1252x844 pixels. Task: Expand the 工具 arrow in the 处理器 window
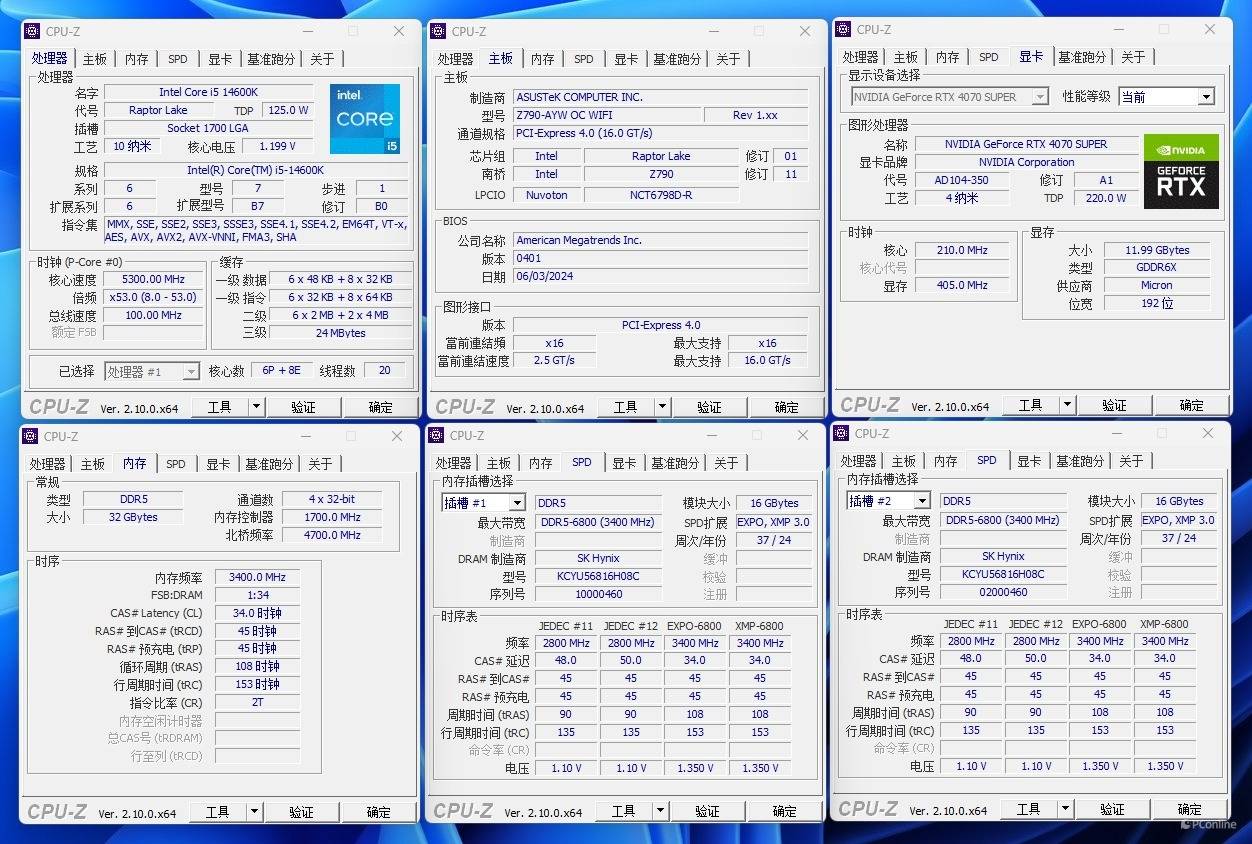pyautogui.click(x=256, y=407)
